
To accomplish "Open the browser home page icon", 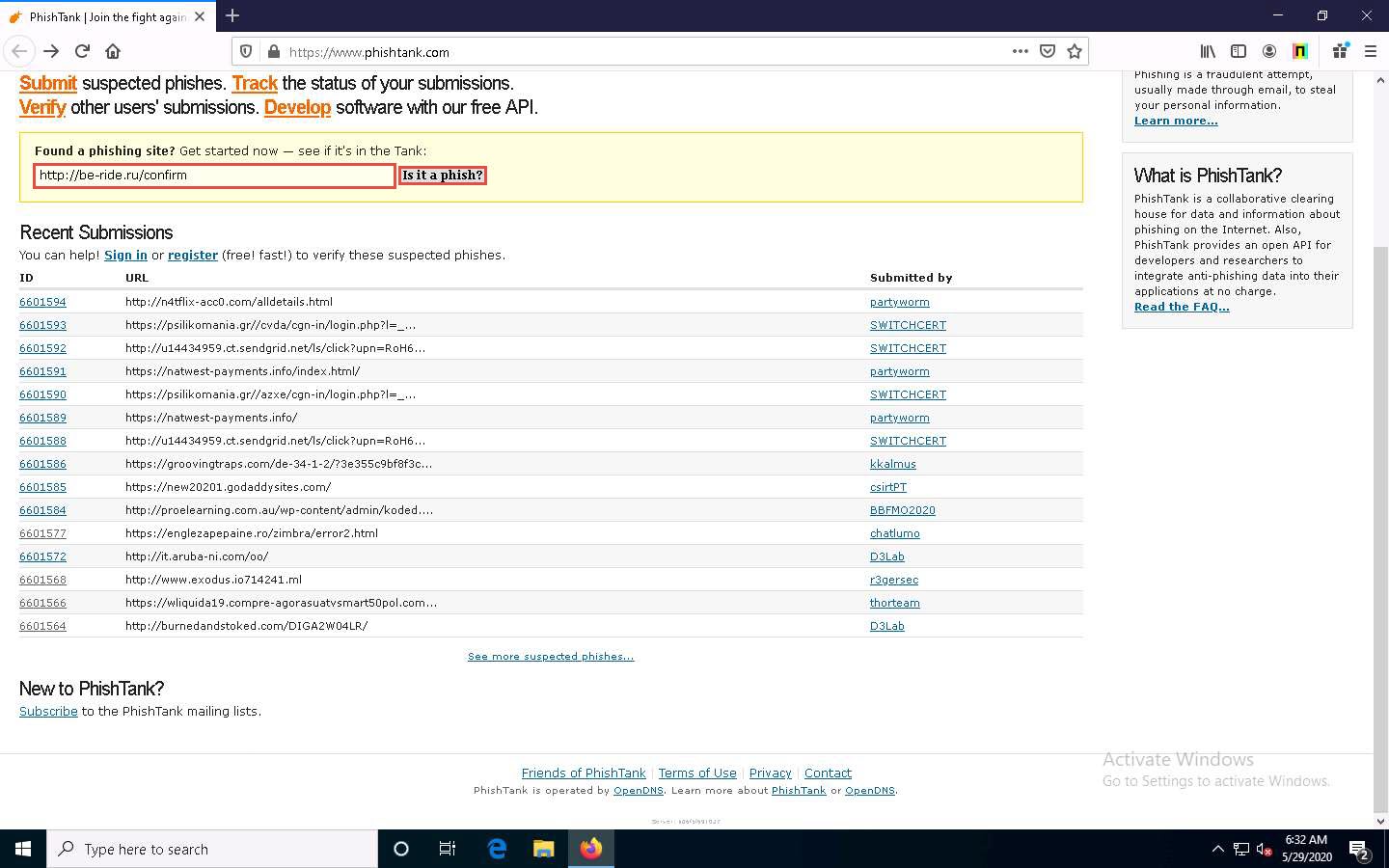I will pyautogui.click(x=113, y=51).
